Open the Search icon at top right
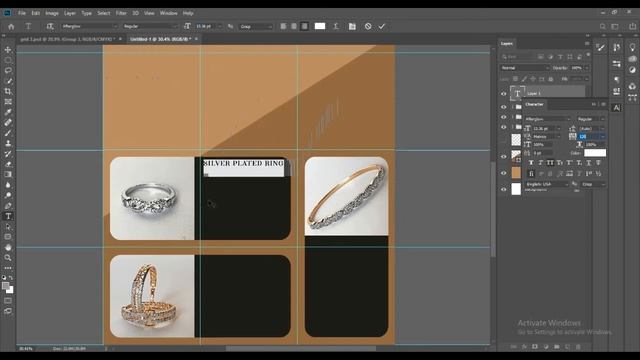Image resolution: width=640 pixels, height=360 pixels. (602, 27)
